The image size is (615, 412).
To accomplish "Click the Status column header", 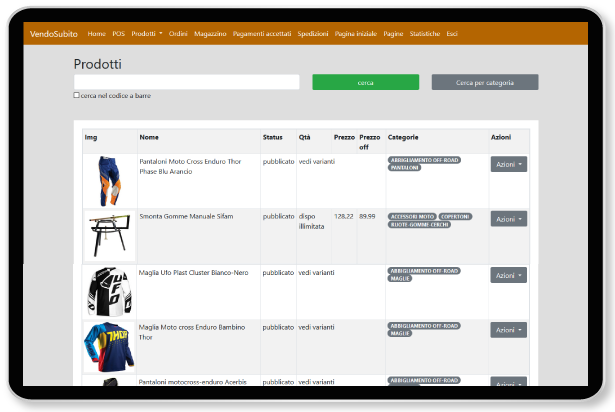I will click(x=273, y=137).
